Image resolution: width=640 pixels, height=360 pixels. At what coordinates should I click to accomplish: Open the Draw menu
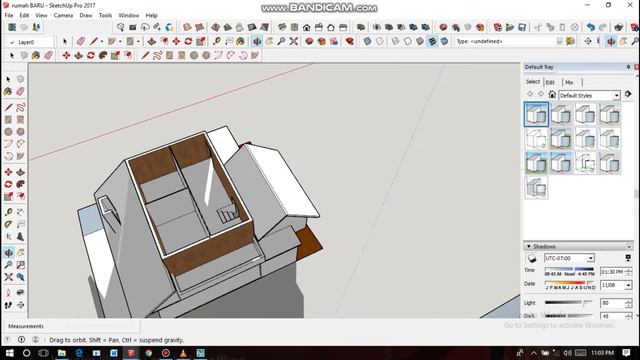point(86,16)
